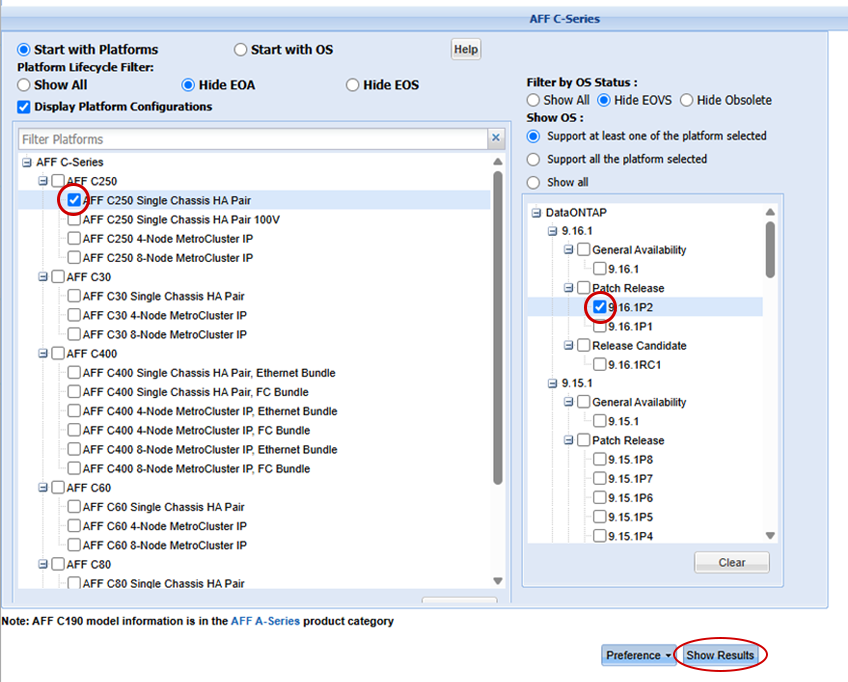
Task: Open the AFF A-Series product category link
Action: 265,621
